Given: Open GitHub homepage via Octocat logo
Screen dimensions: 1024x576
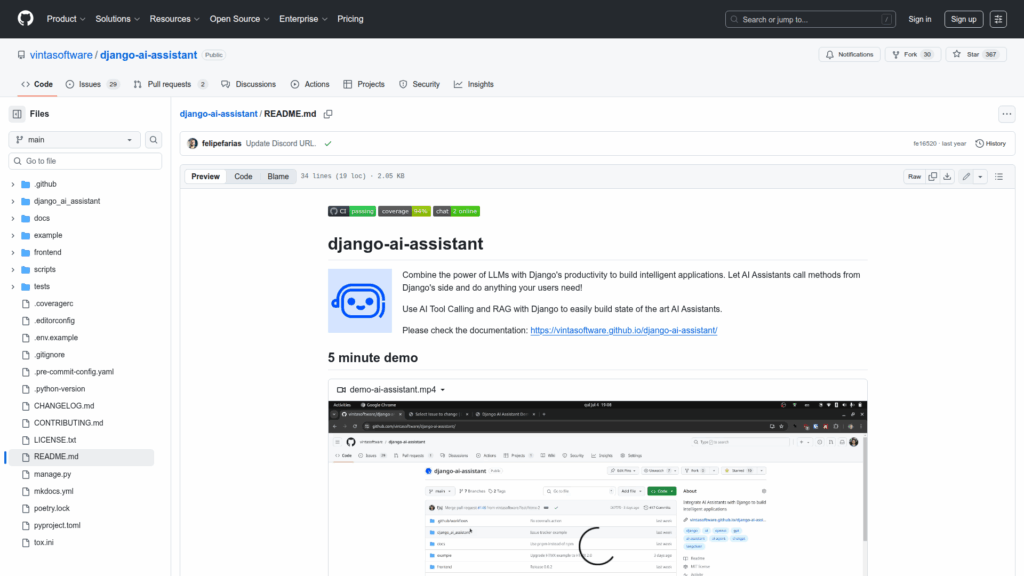Looking at the screenshot, I should [x=25, y=19].
